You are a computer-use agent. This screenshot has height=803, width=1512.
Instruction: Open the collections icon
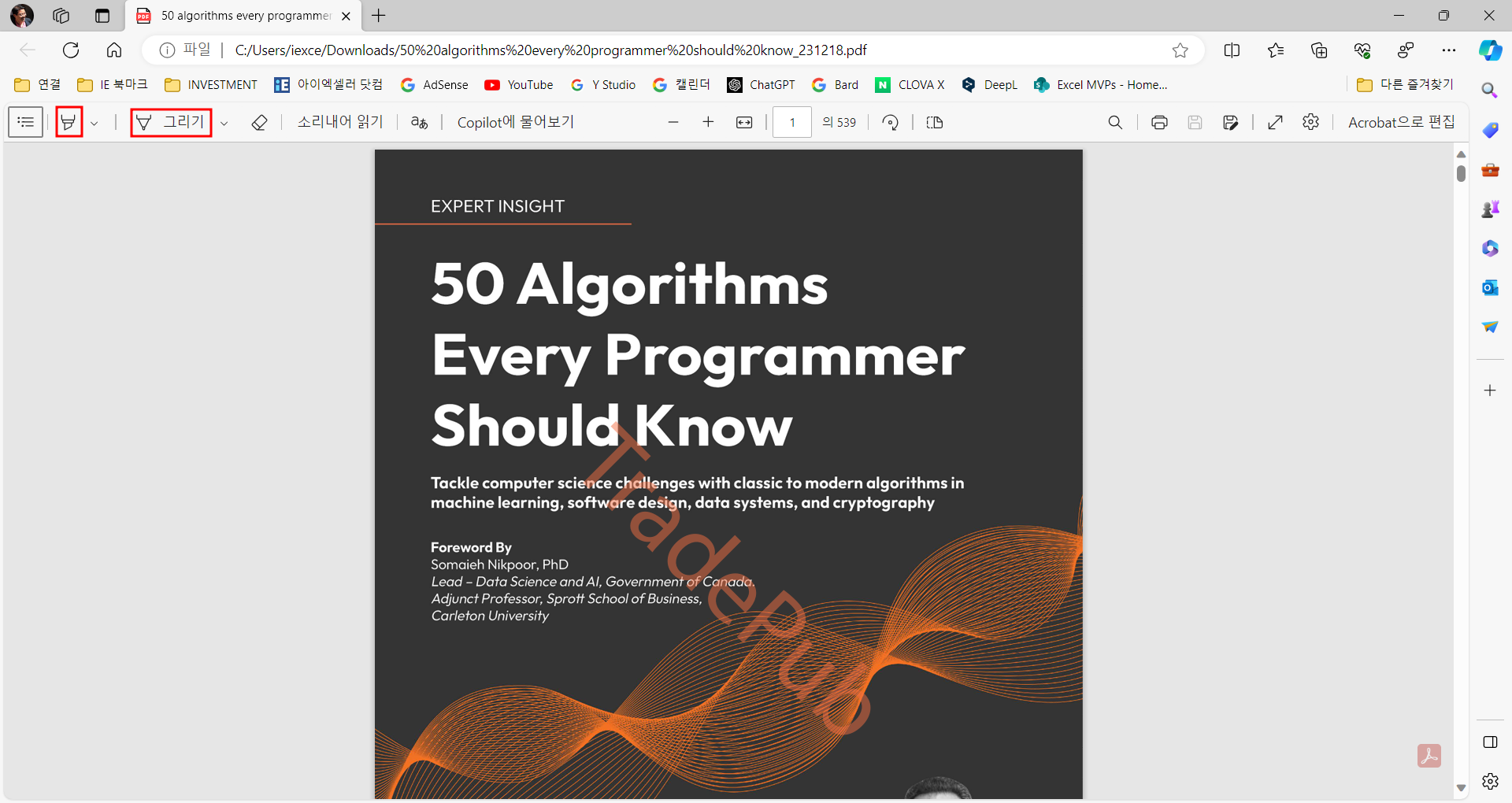[x=1319, y=50]
